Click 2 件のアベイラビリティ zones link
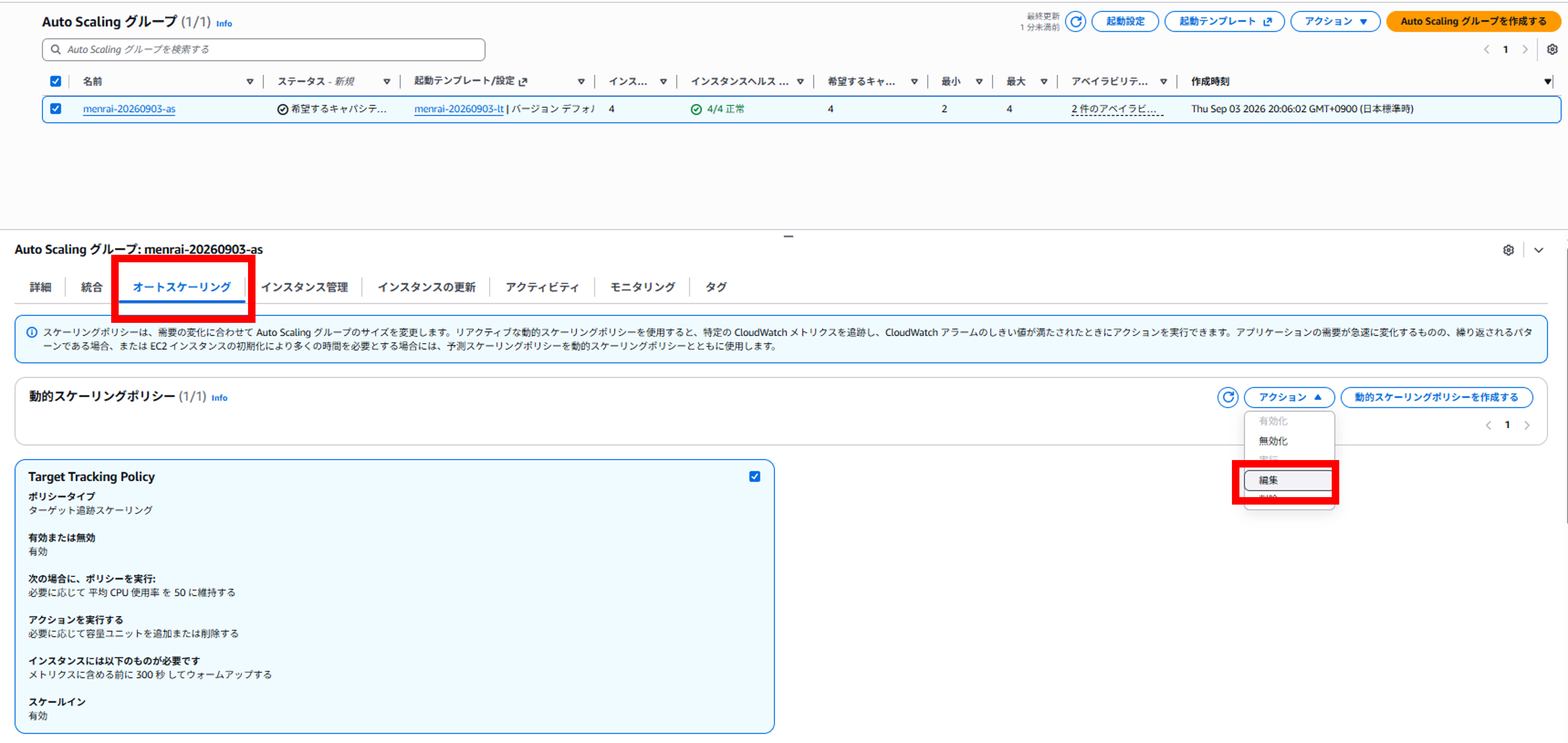Image resolution: width=1568 pixels, height=743 pixels. 1117,109
